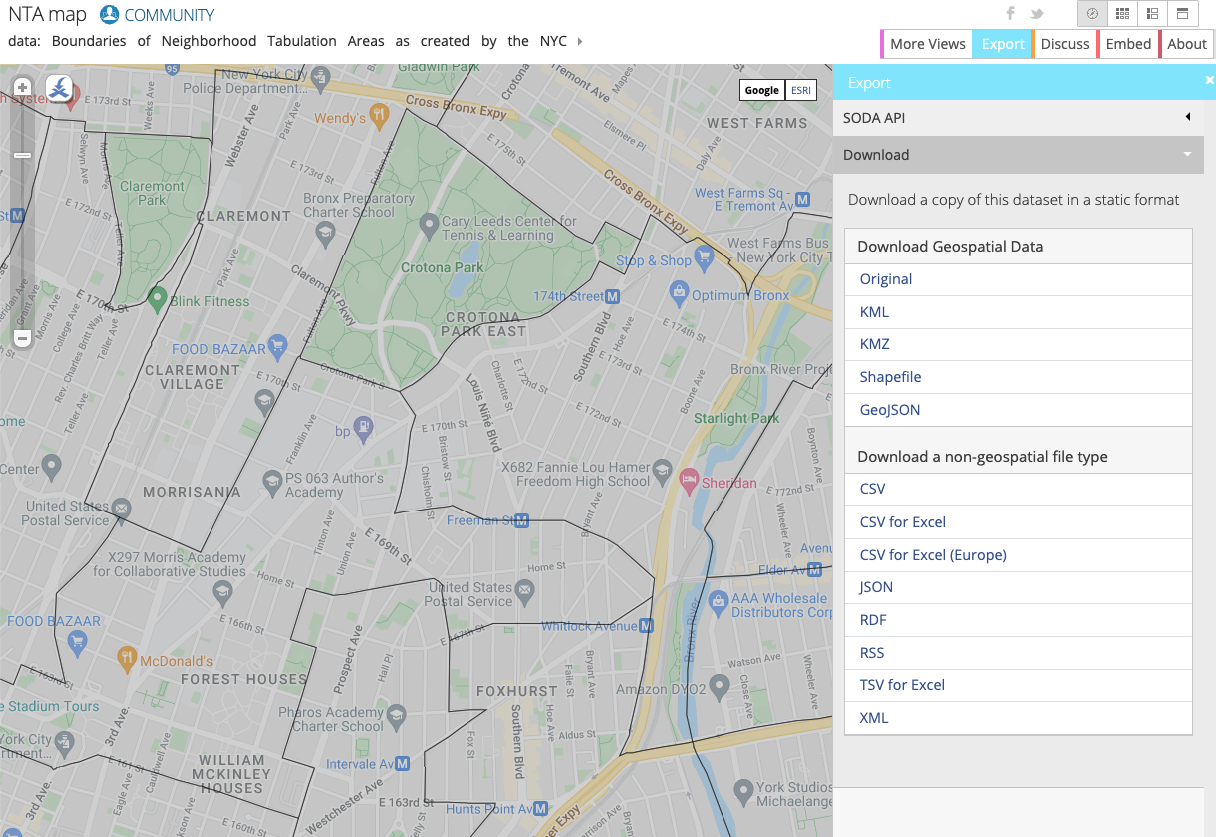Switch basemap to ESRI
Screen dimensions: 1216x837
pyautogui.click(x=799, y=90)
